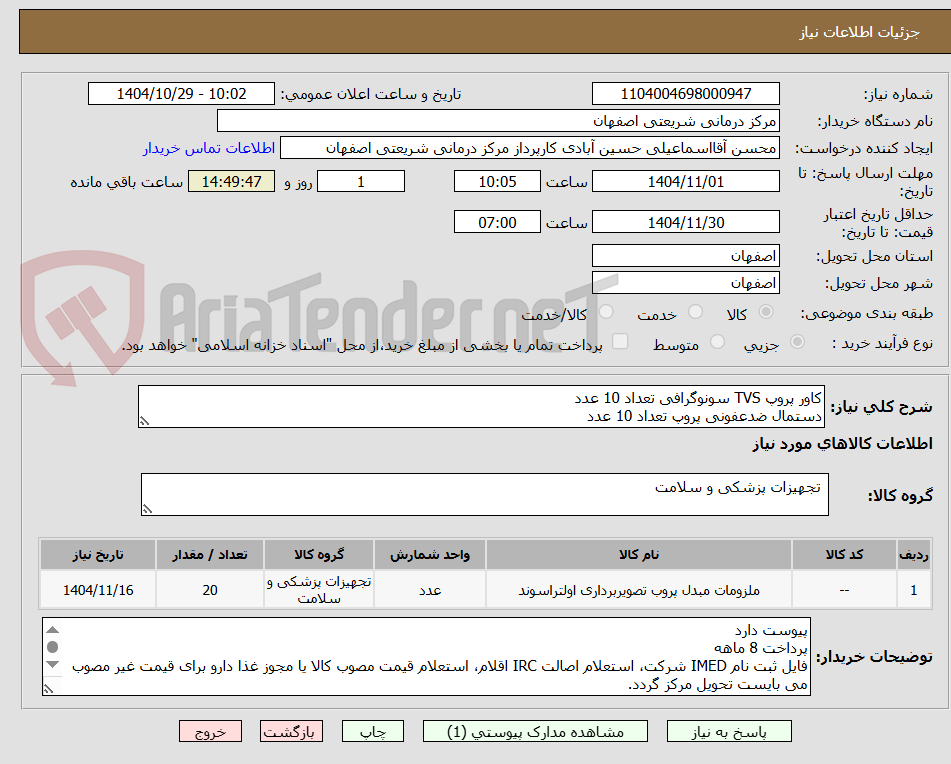Screen dimensions: 951x764
Task: Click need date cell 1404/11/16
Action: [98, 590]
